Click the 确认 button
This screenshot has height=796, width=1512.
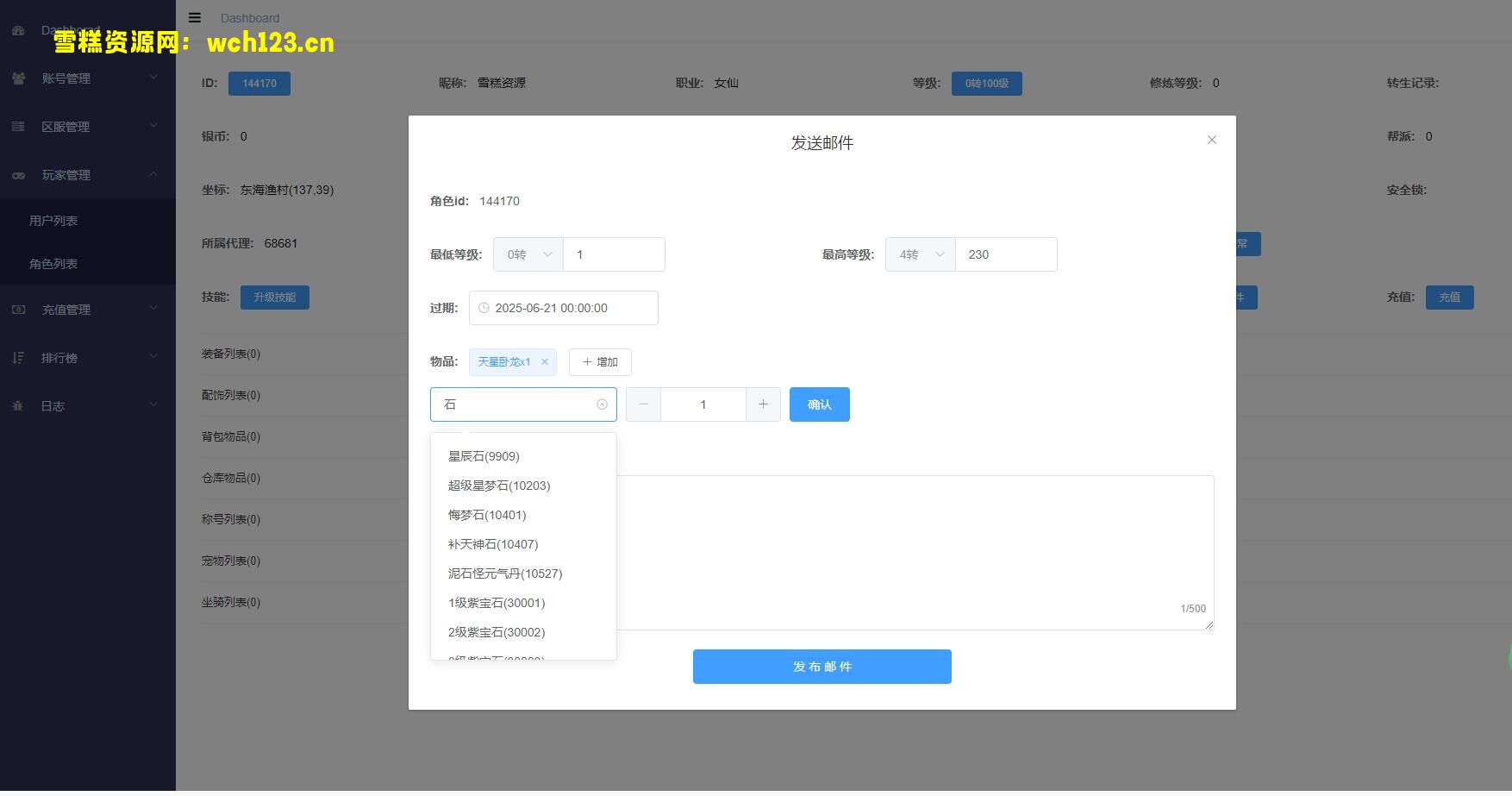(x=820, y=404)
